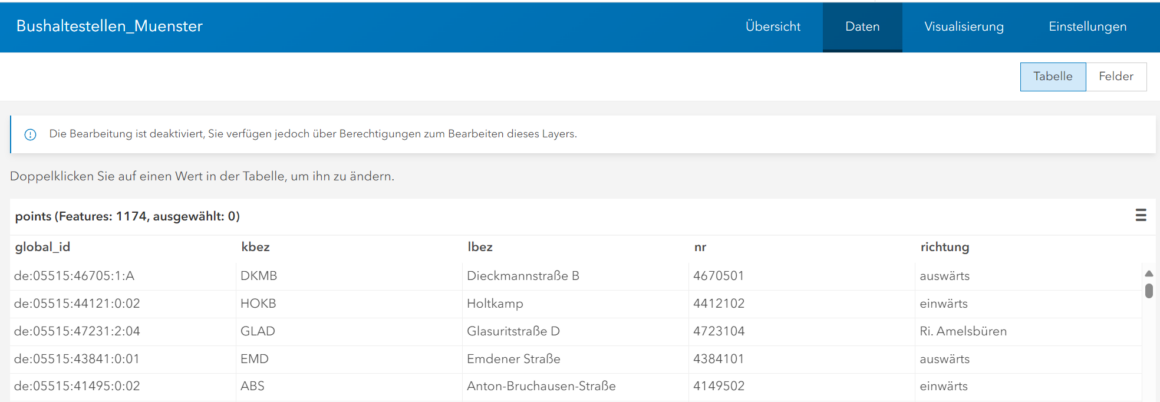This screenshot has height=402, width=1160.
Task: Click the 4670501 number cell
Action: click(802, 276)
